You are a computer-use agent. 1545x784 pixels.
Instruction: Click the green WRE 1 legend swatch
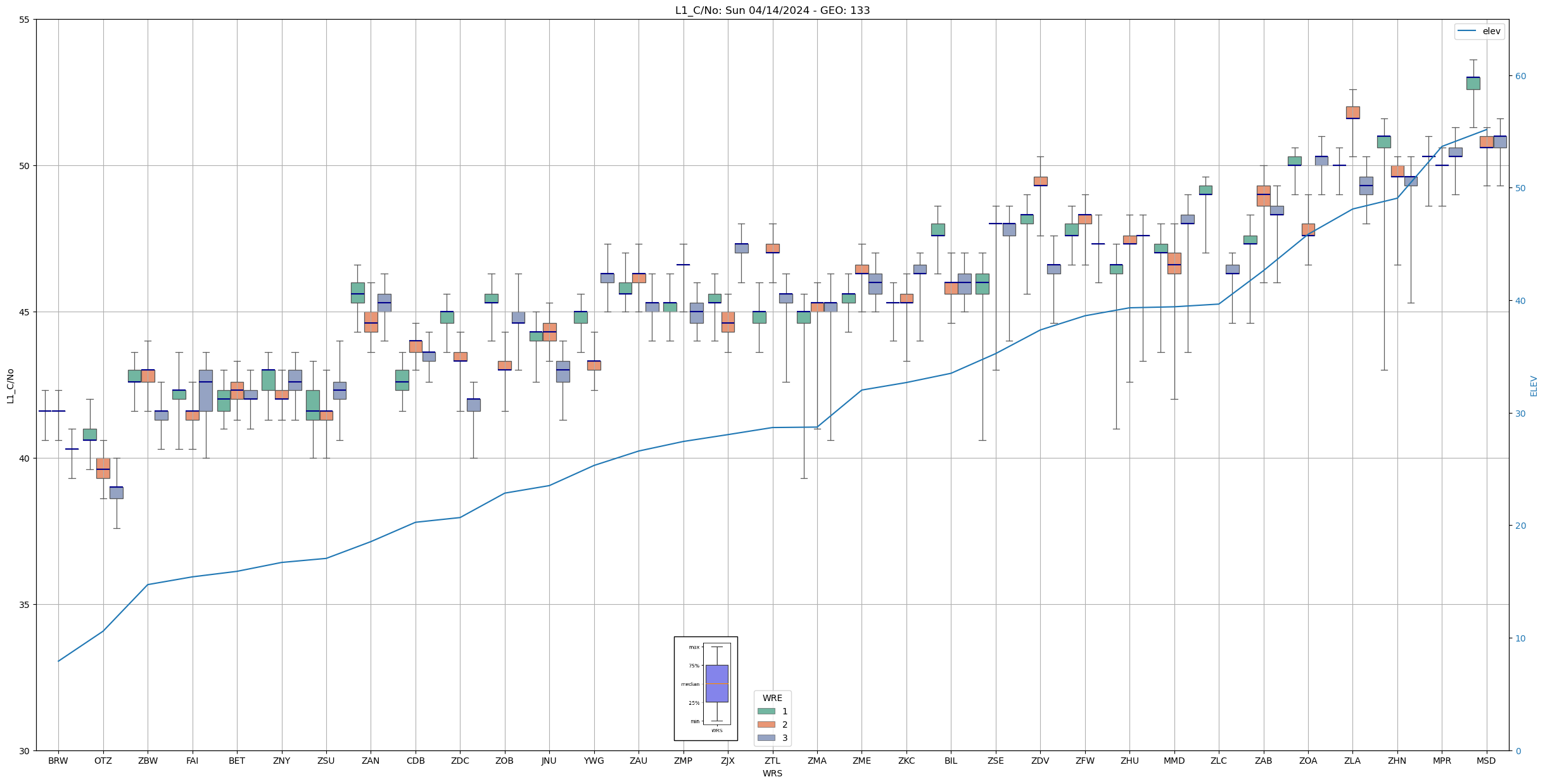click(766, 711)
